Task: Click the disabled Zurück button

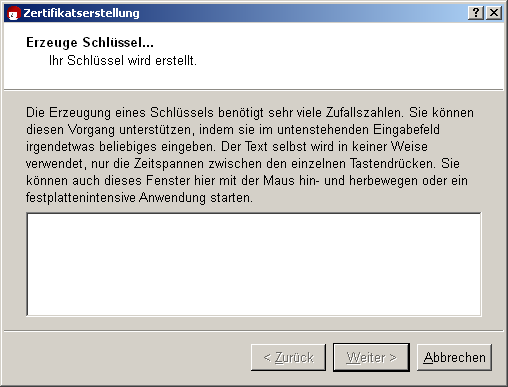Action: click(288, 357)
